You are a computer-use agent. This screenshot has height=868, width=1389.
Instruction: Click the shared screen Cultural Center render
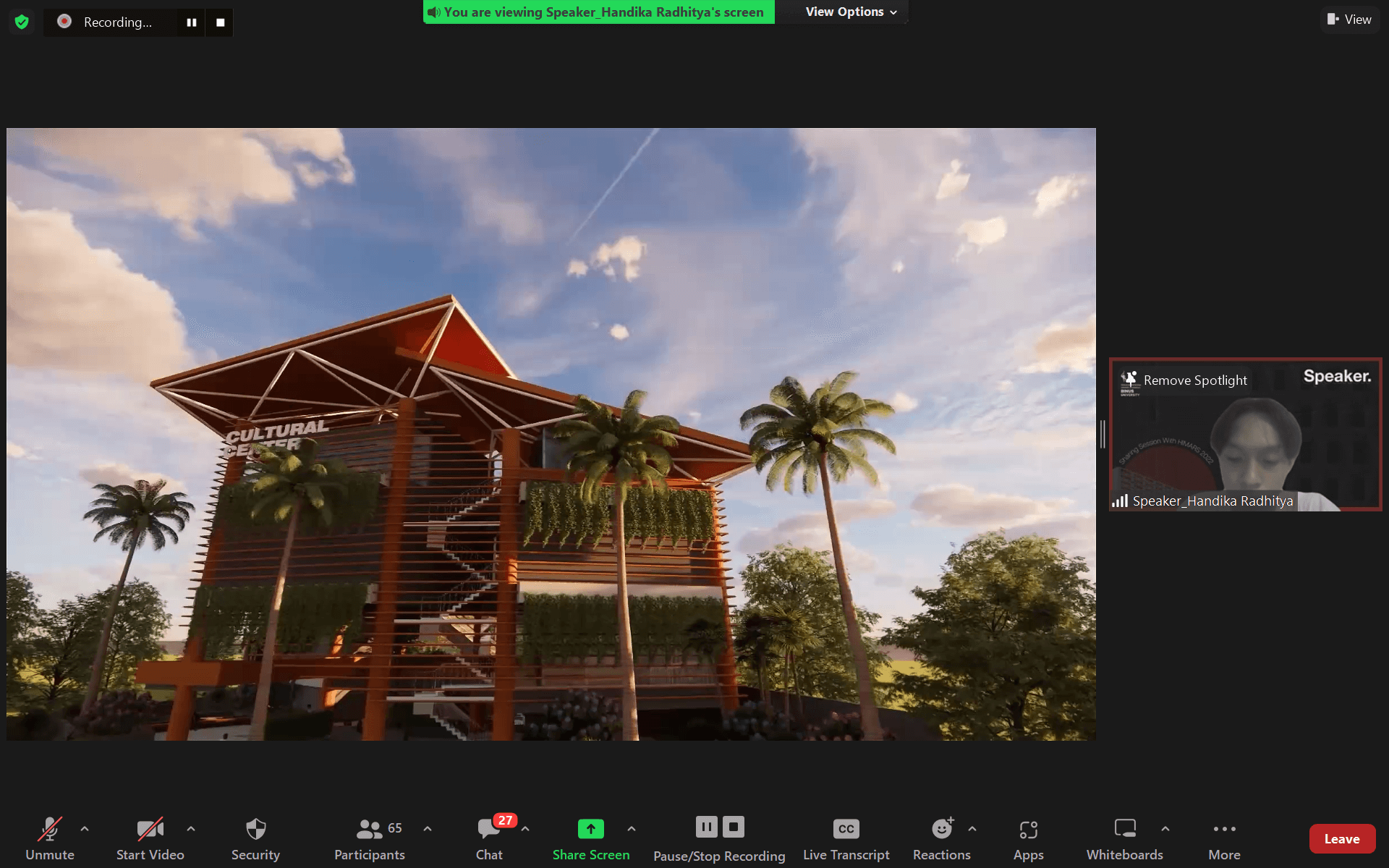pyautogui.click(x=551, y=434)
